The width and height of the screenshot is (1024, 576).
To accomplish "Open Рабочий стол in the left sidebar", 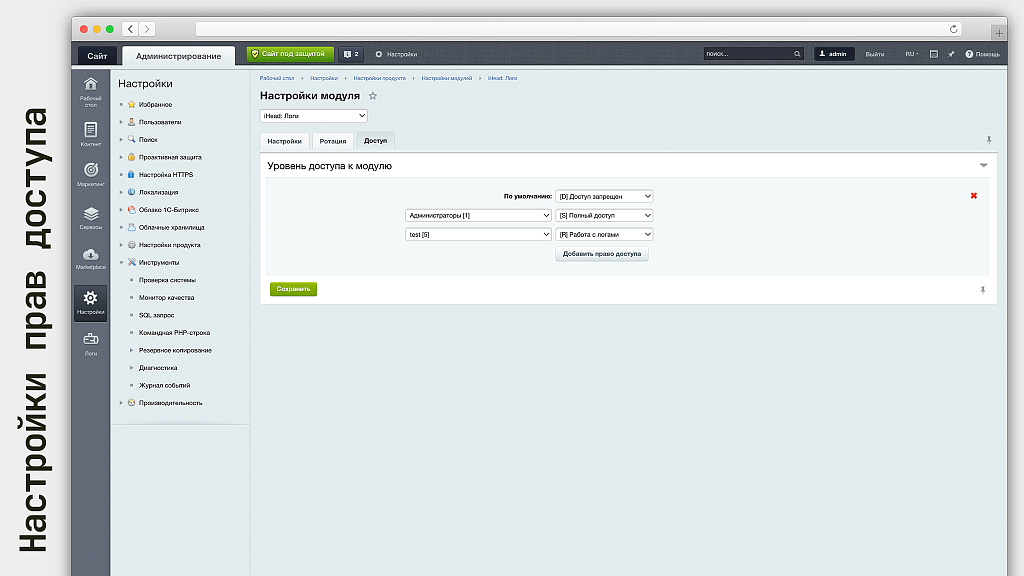I will (90, 89).
